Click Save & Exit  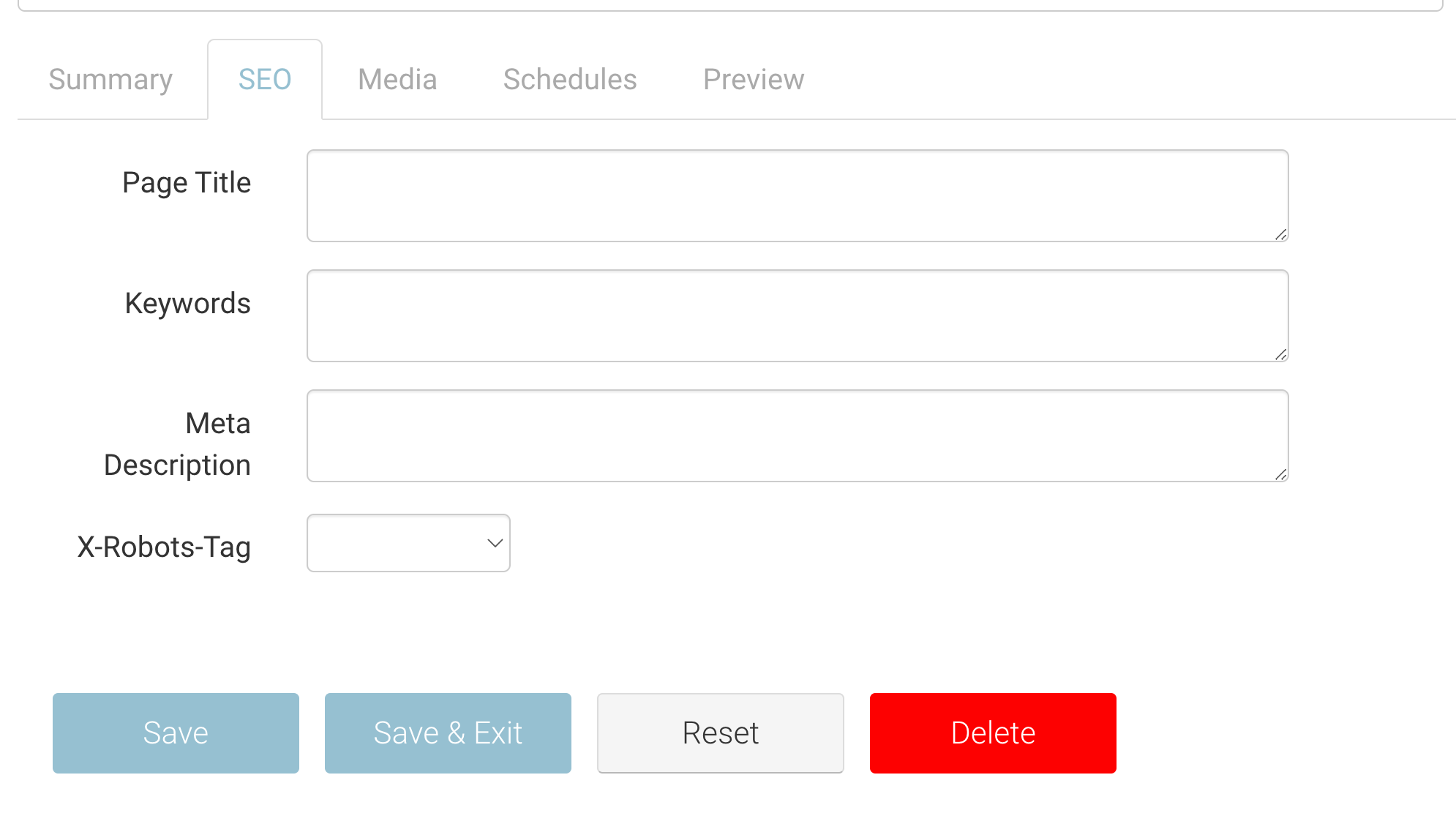click(x=448, y=733)
